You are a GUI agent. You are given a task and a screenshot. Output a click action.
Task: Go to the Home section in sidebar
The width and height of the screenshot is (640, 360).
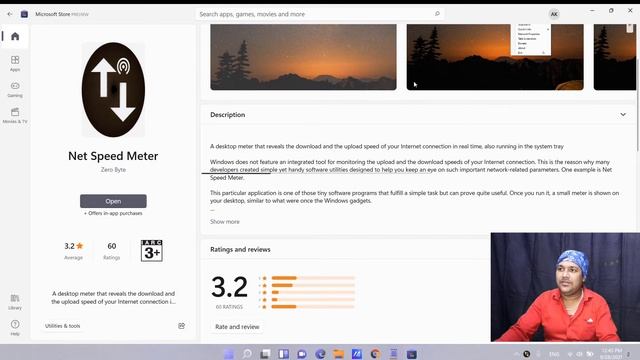click(15, 36)
